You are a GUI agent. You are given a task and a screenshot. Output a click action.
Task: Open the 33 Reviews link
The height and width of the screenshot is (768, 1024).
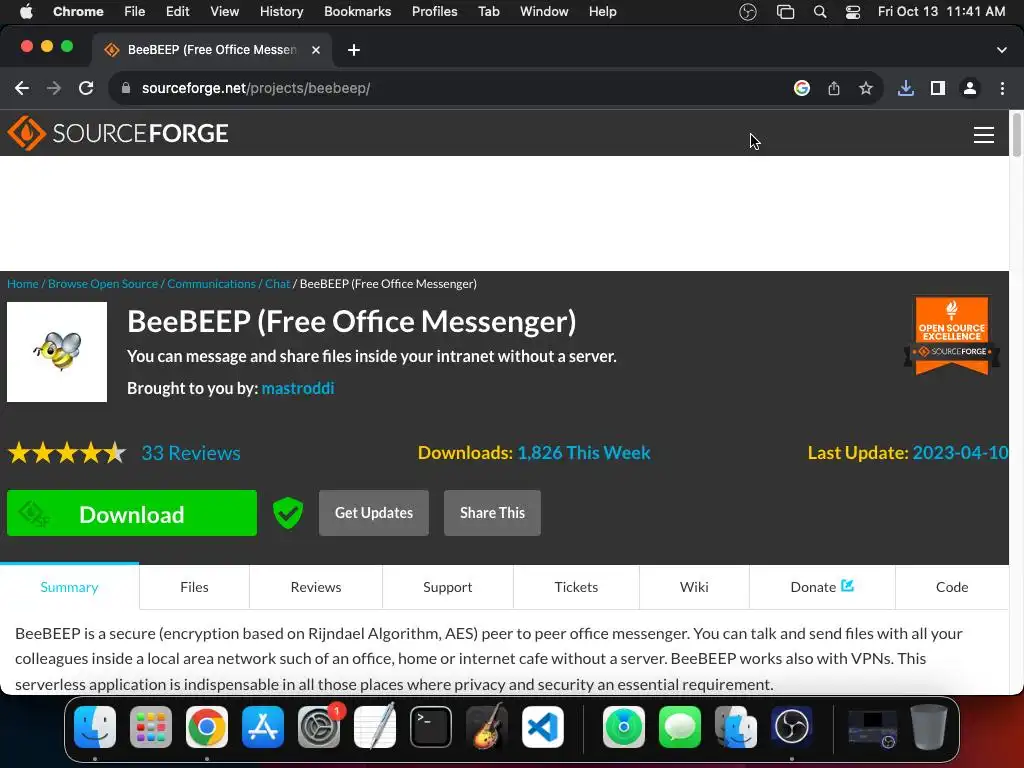click(191, 453)
